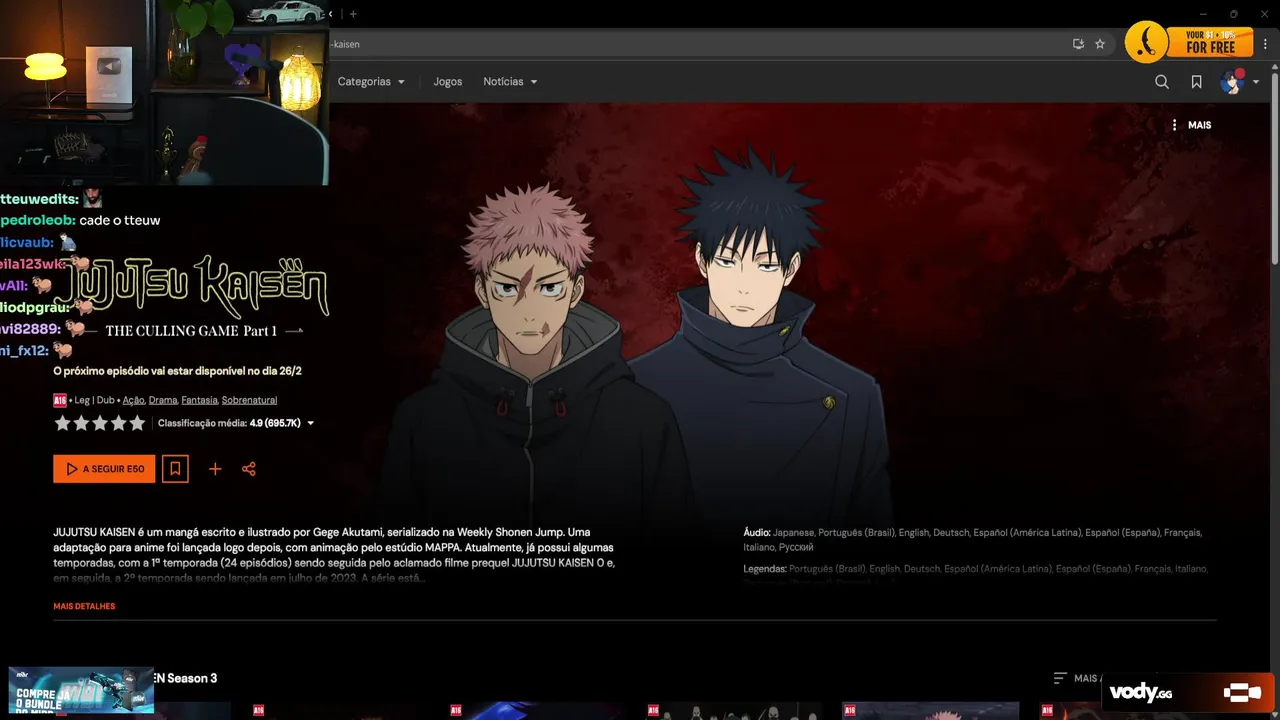Click the tteuwedits chat username

click(x=39, y=199)
